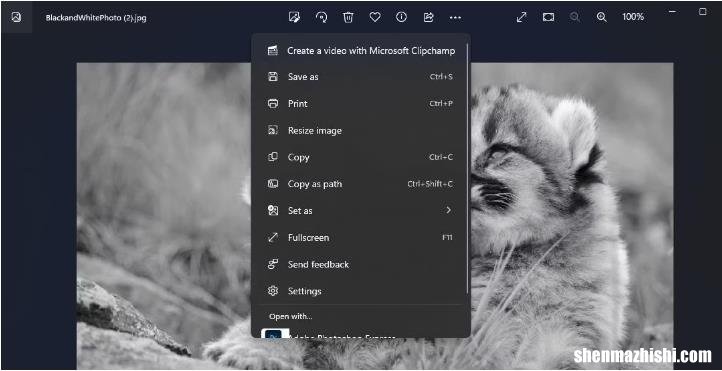Viewport: 722px width, 371px height.
Task: Choose Resize image in the menu
Action: click(x=361, y=131)
